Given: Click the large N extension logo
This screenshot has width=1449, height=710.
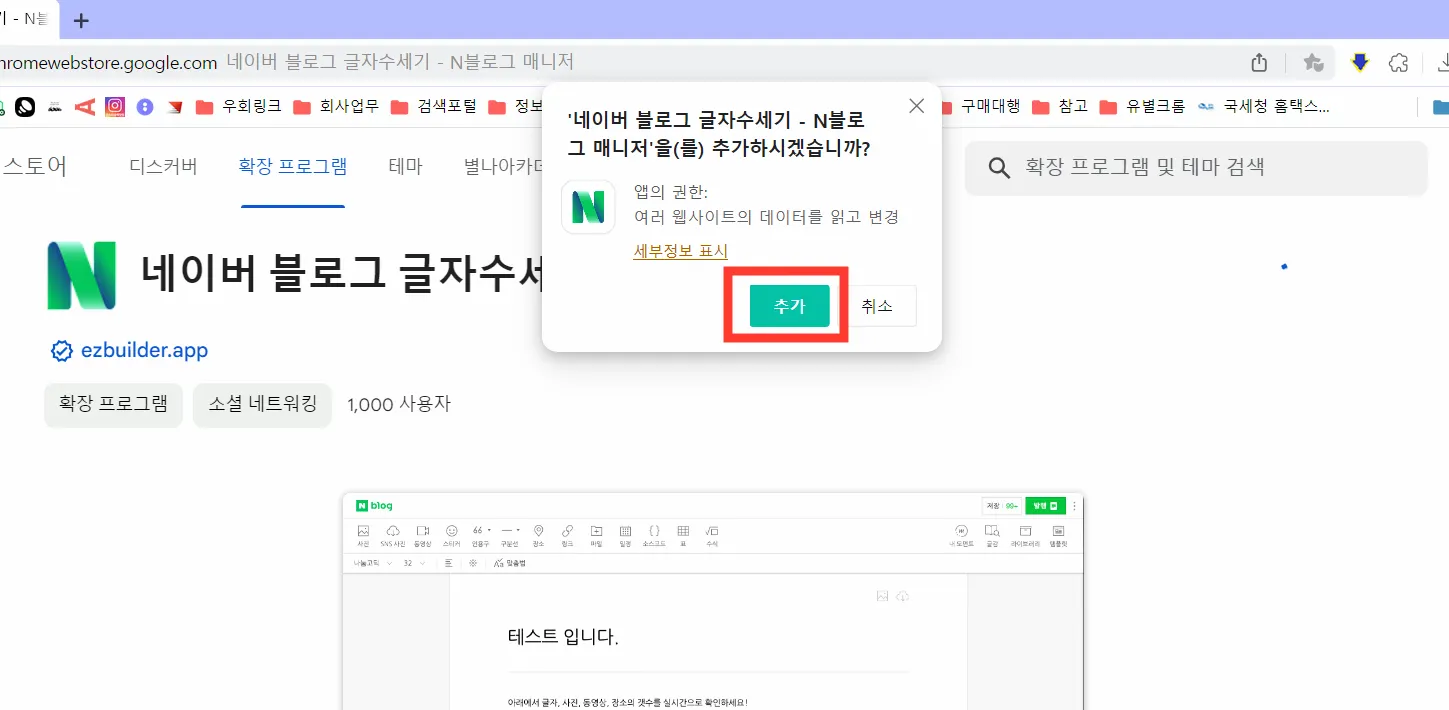Looking at the screenshot, I should [81, 275].
